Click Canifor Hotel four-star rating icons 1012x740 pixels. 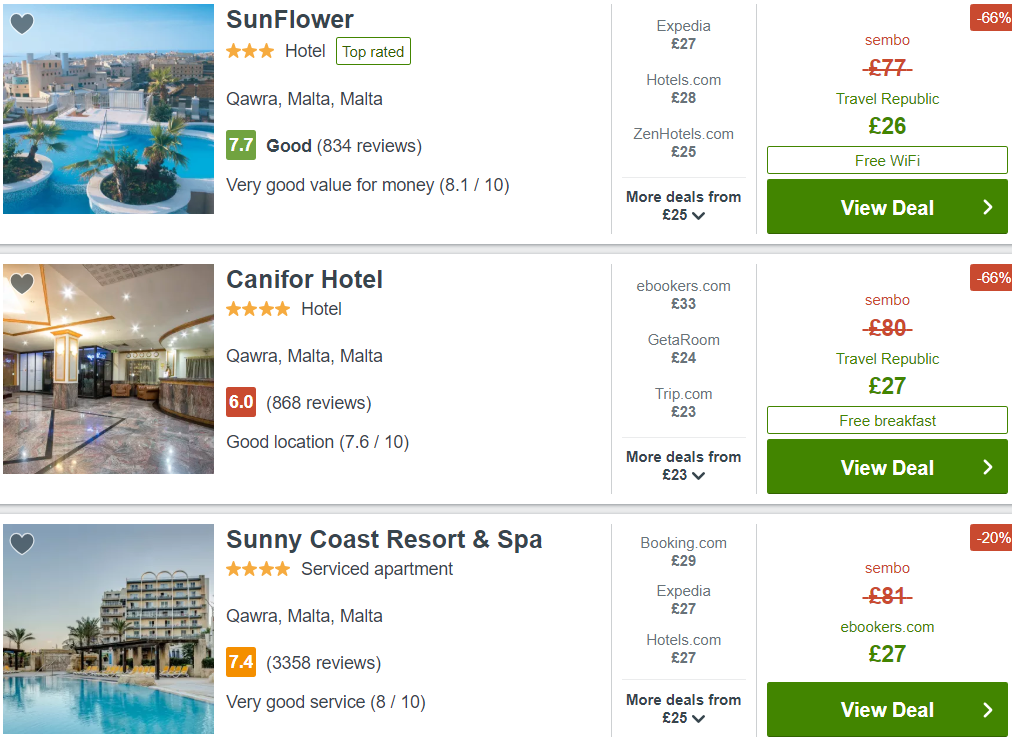(258, 309)
